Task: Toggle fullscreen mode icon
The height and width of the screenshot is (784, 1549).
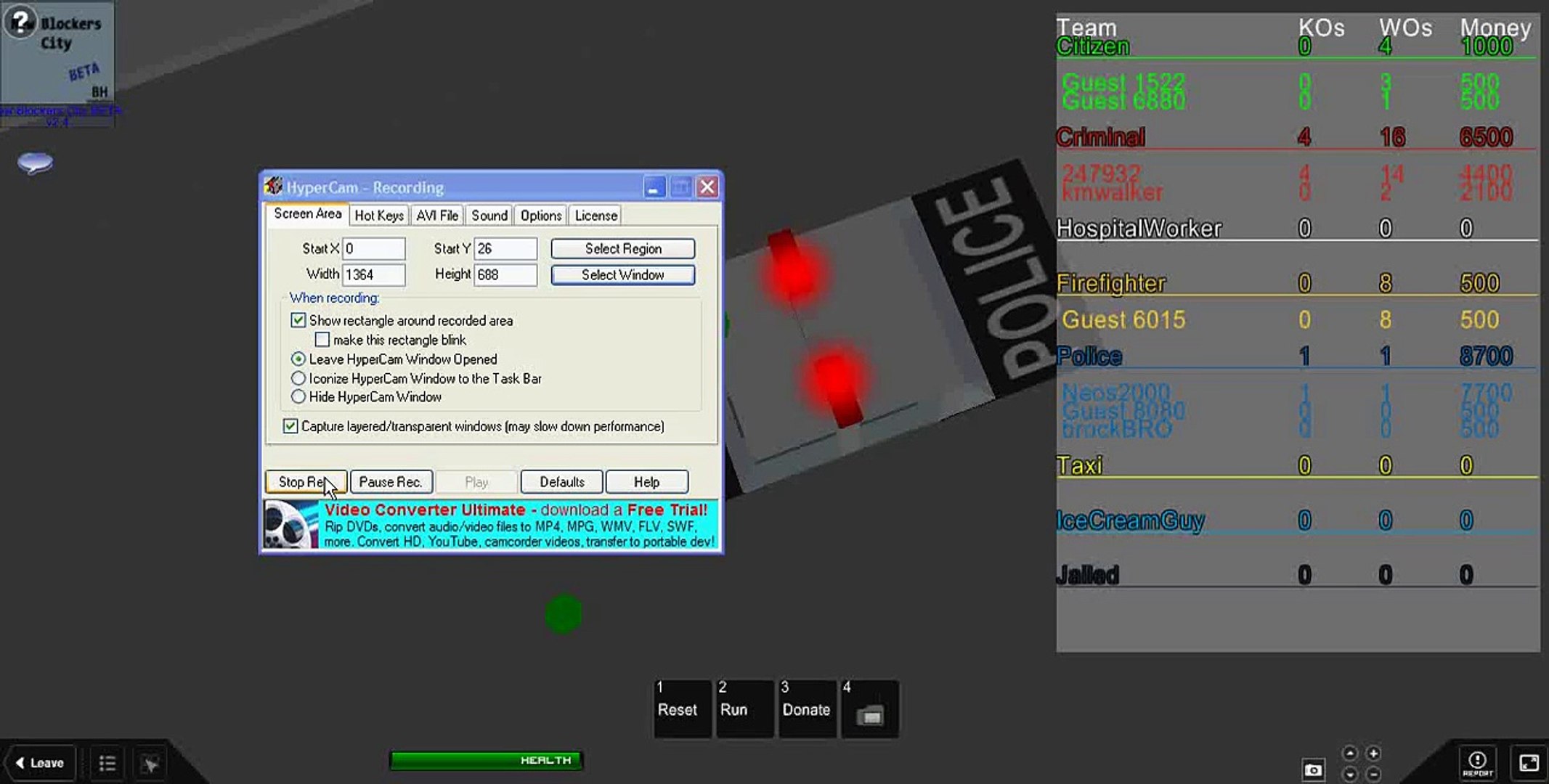Action: click(1529, 763)
